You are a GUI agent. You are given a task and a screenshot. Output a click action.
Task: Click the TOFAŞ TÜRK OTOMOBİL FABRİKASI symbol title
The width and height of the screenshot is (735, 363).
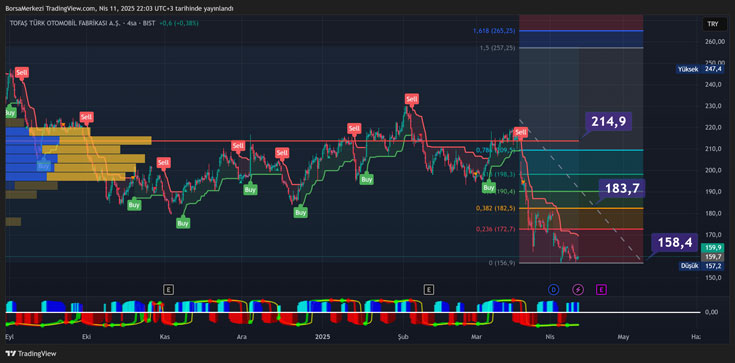point(65,23)
